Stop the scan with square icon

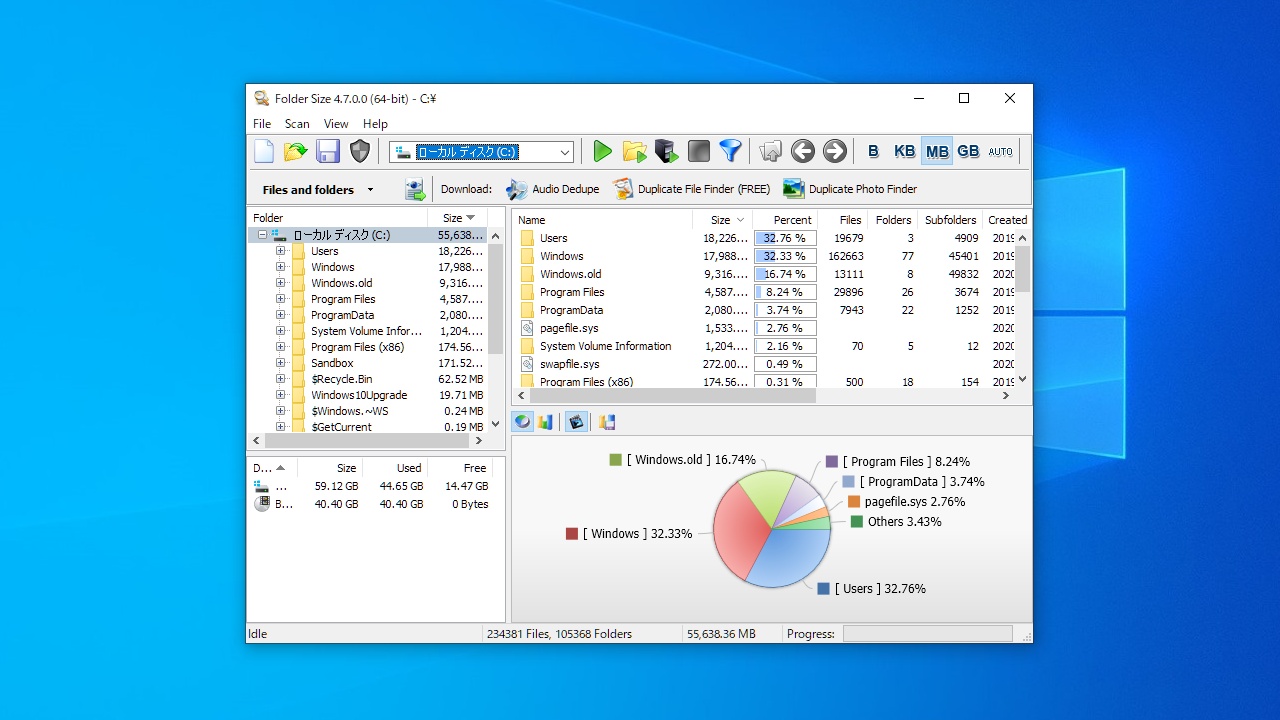coord(699,151)
